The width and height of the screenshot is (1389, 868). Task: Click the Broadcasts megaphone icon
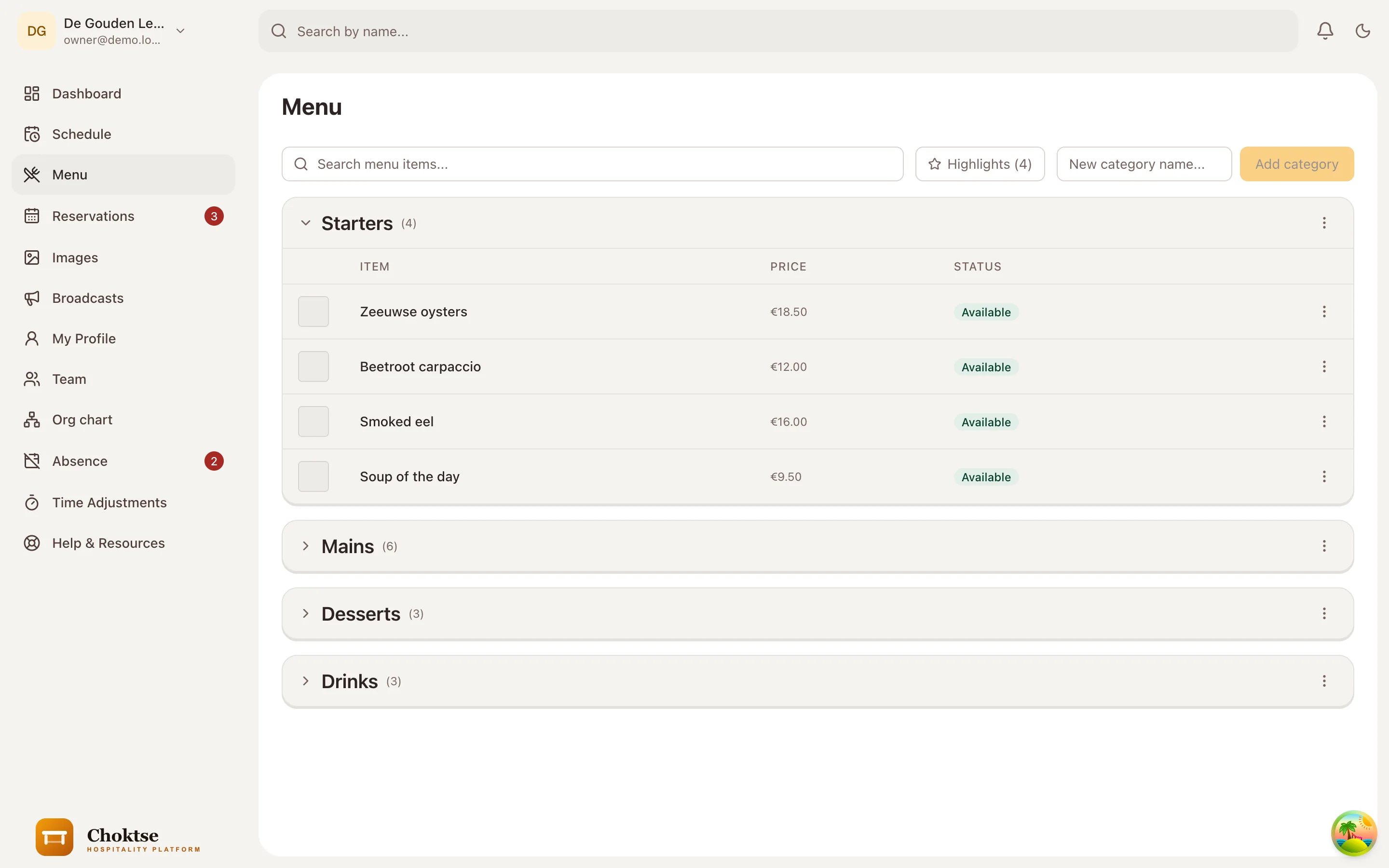[32, 298]
